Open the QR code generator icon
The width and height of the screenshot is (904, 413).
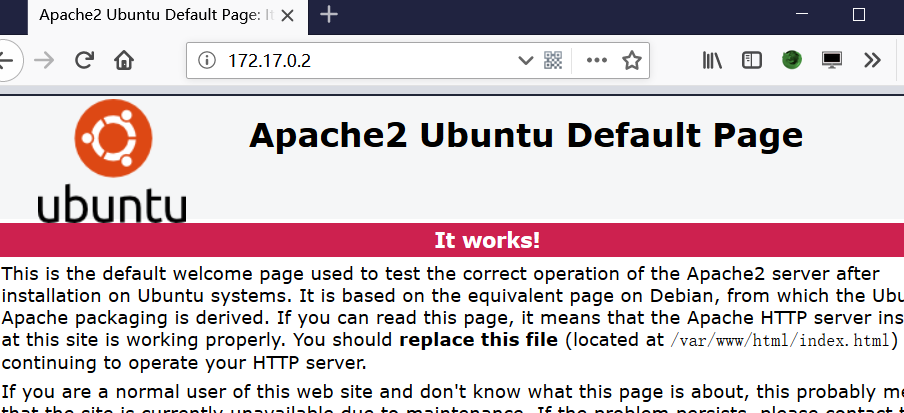[553, 60]
